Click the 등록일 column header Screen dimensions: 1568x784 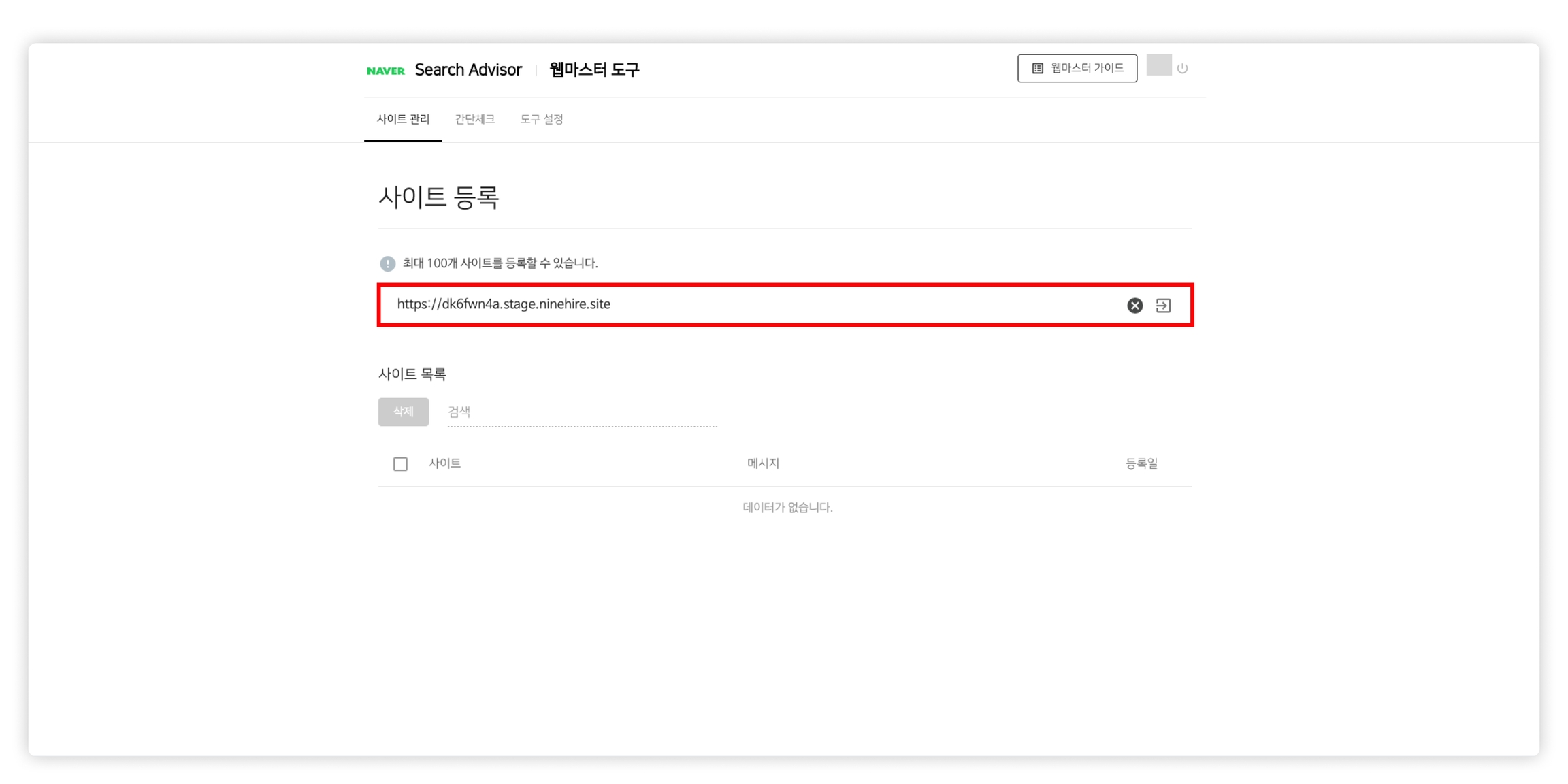tap(1141, 463)
